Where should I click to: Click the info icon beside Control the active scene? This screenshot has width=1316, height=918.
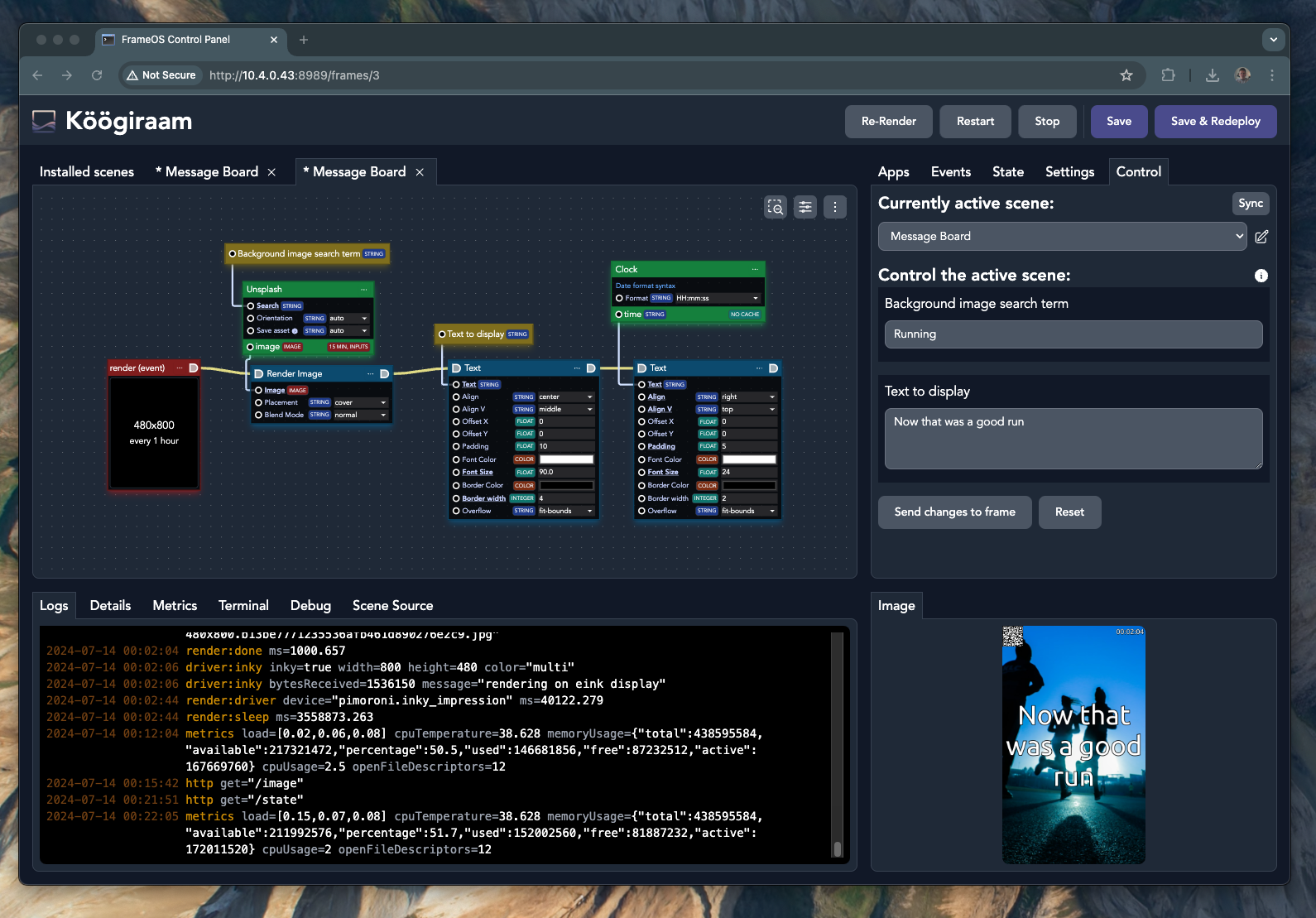point(1261,276)
